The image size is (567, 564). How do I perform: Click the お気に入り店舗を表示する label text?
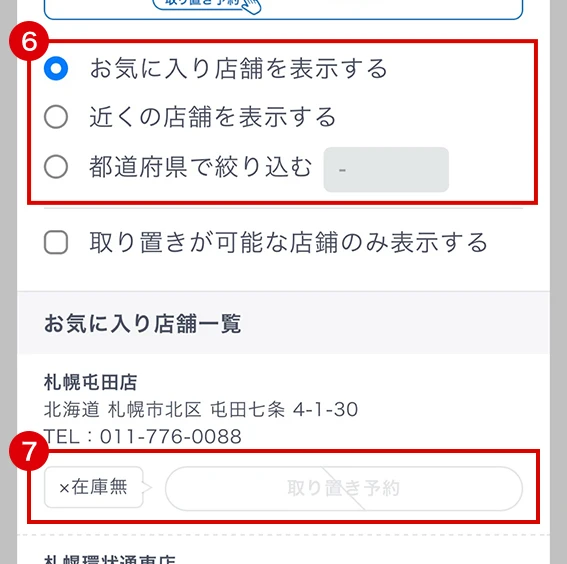tap(238, 68)
